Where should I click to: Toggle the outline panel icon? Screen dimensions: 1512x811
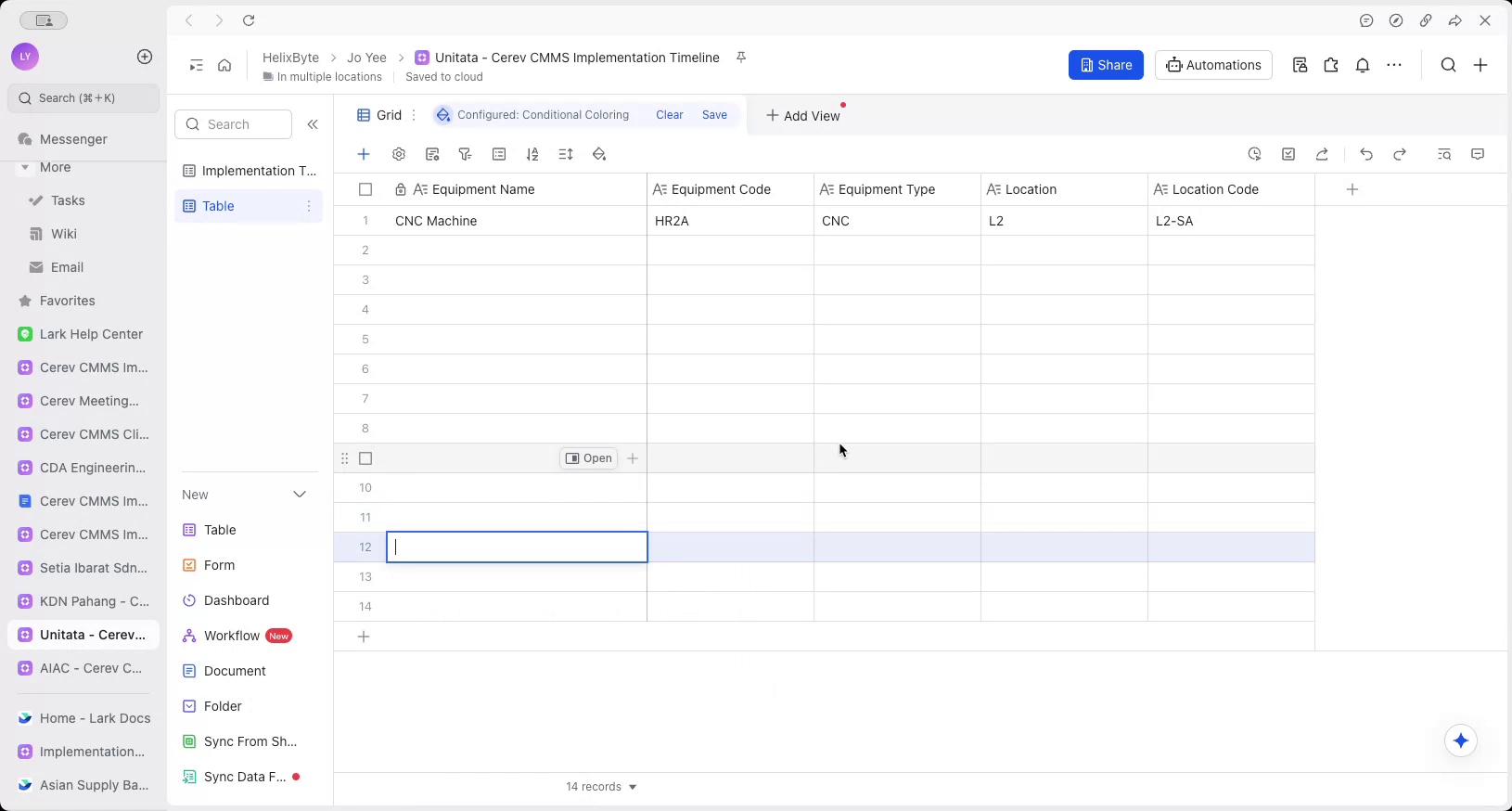click(196, 65)
